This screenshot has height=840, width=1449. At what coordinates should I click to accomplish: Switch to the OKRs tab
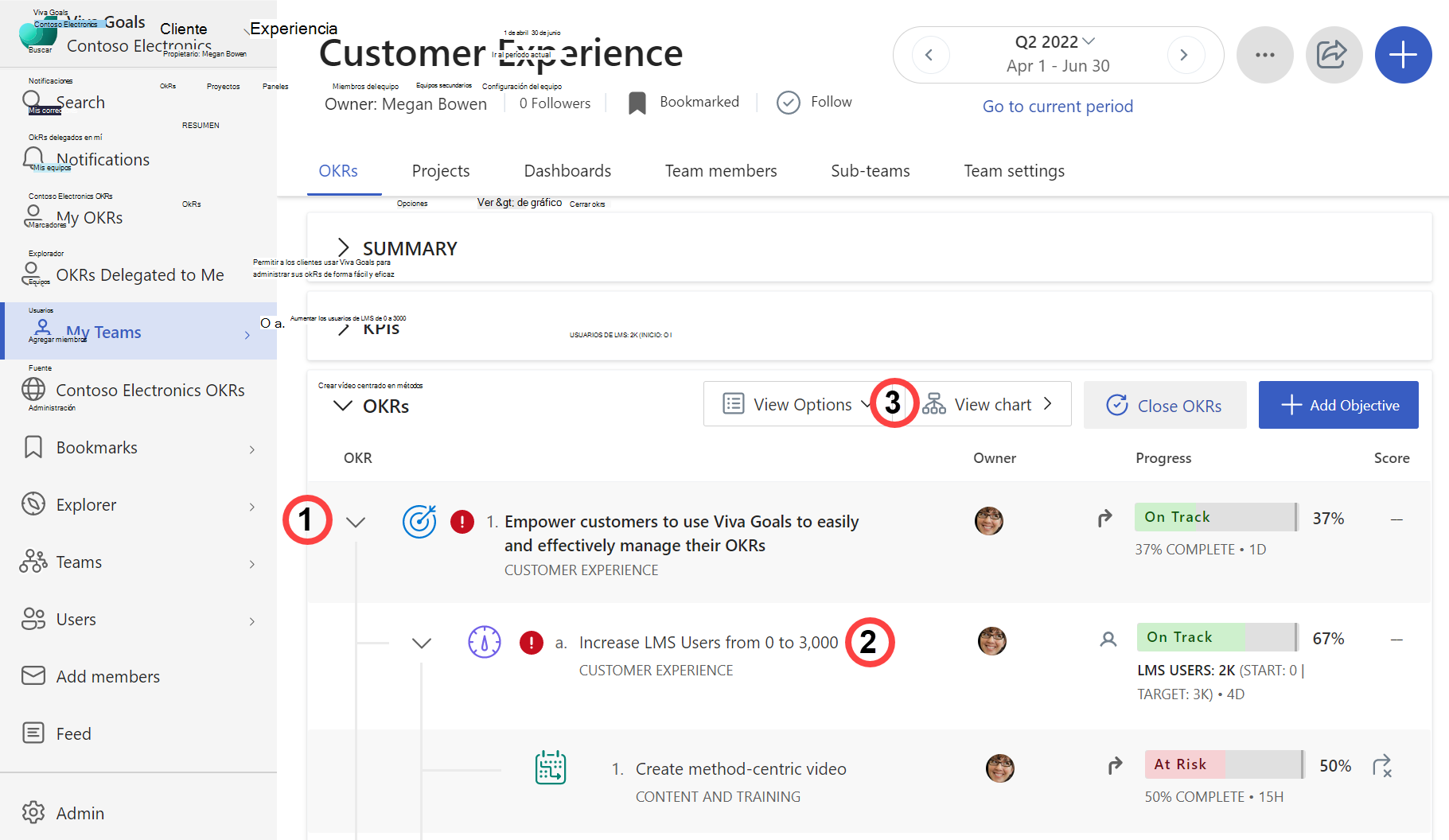click(x=338, y=171)
